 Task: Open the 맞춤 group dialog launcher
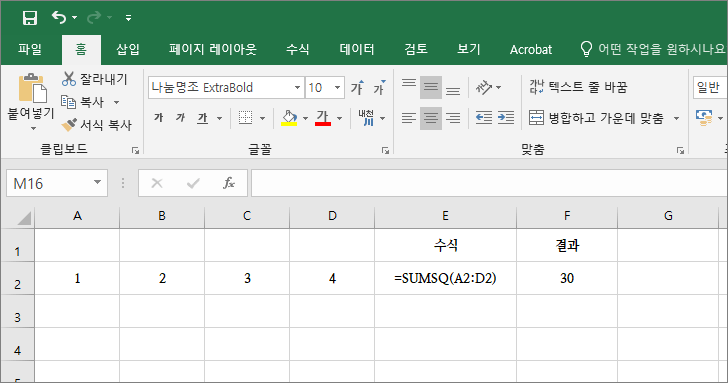[680, 150]
